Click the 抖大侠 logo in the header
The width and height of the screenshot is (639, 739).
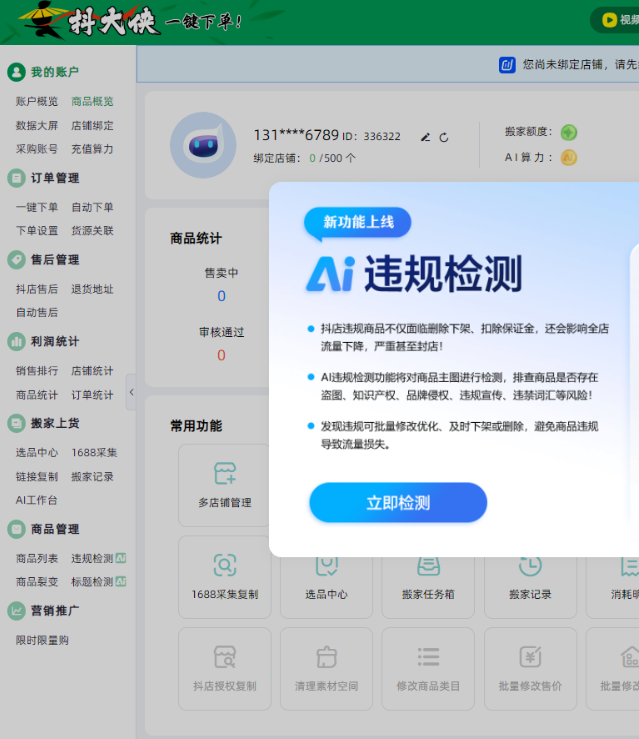coord(90,21)
